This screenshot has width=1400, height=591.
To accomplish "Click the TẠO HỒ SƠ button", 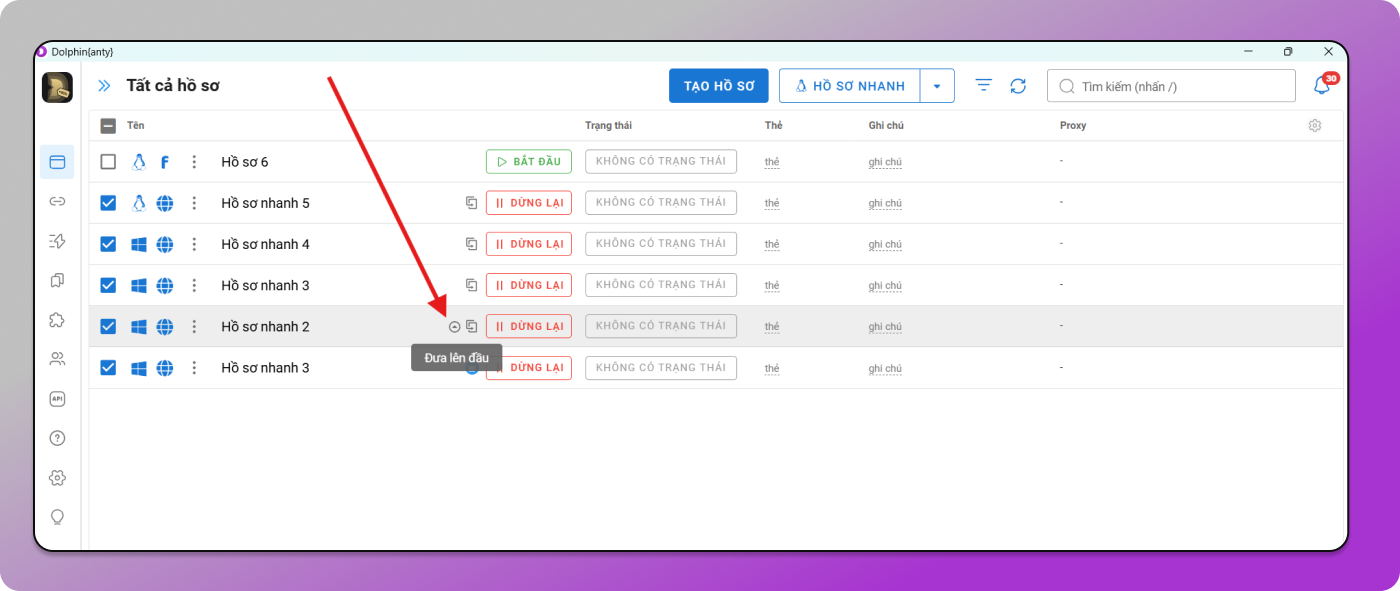I will coord(718,86).
